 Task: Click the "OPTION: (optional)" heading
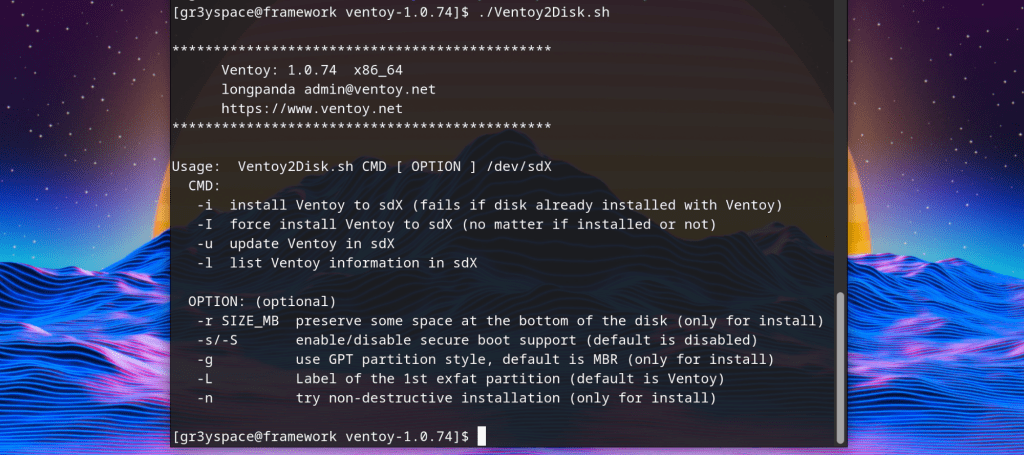click(x=262, y=301)
